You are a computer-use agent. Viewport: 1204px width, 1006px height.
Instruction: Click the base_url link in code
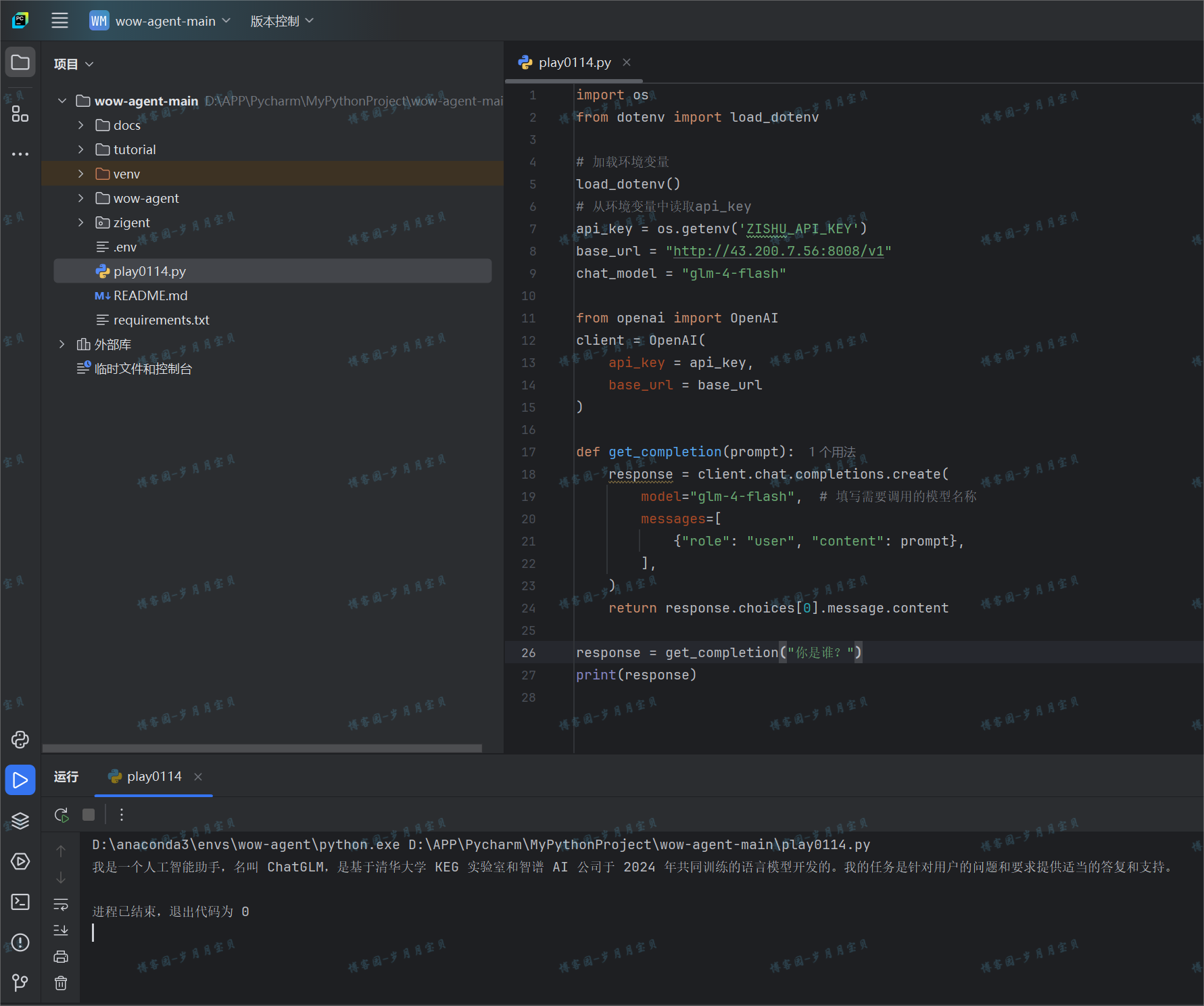pos(778,251)
